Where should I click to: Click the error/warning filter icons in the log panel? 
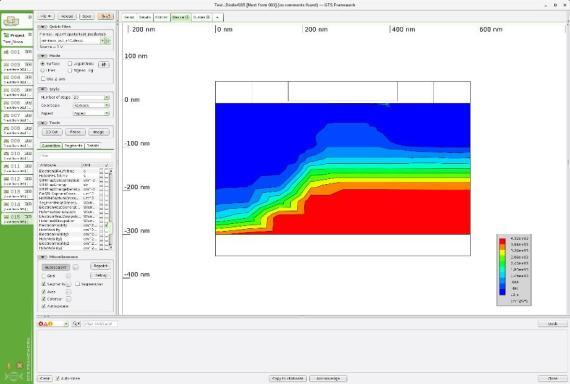(46, 324)
